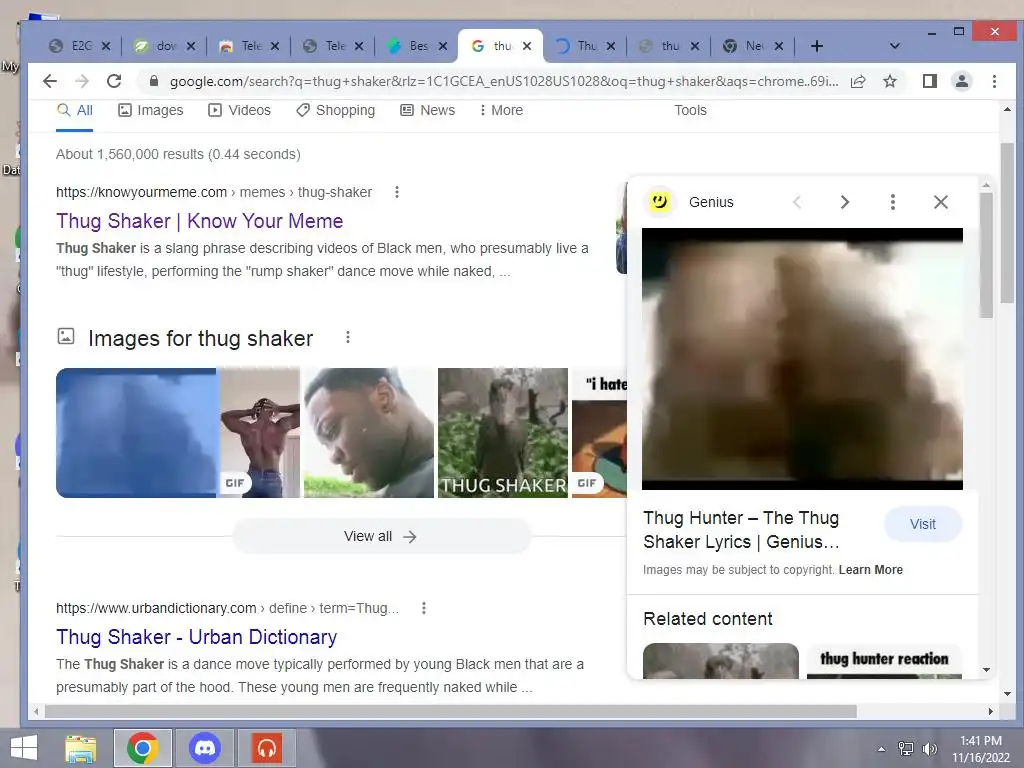Viewport: 1024px width, 768px height.
Task: Open a new browser tab
Action: [816, 46]
